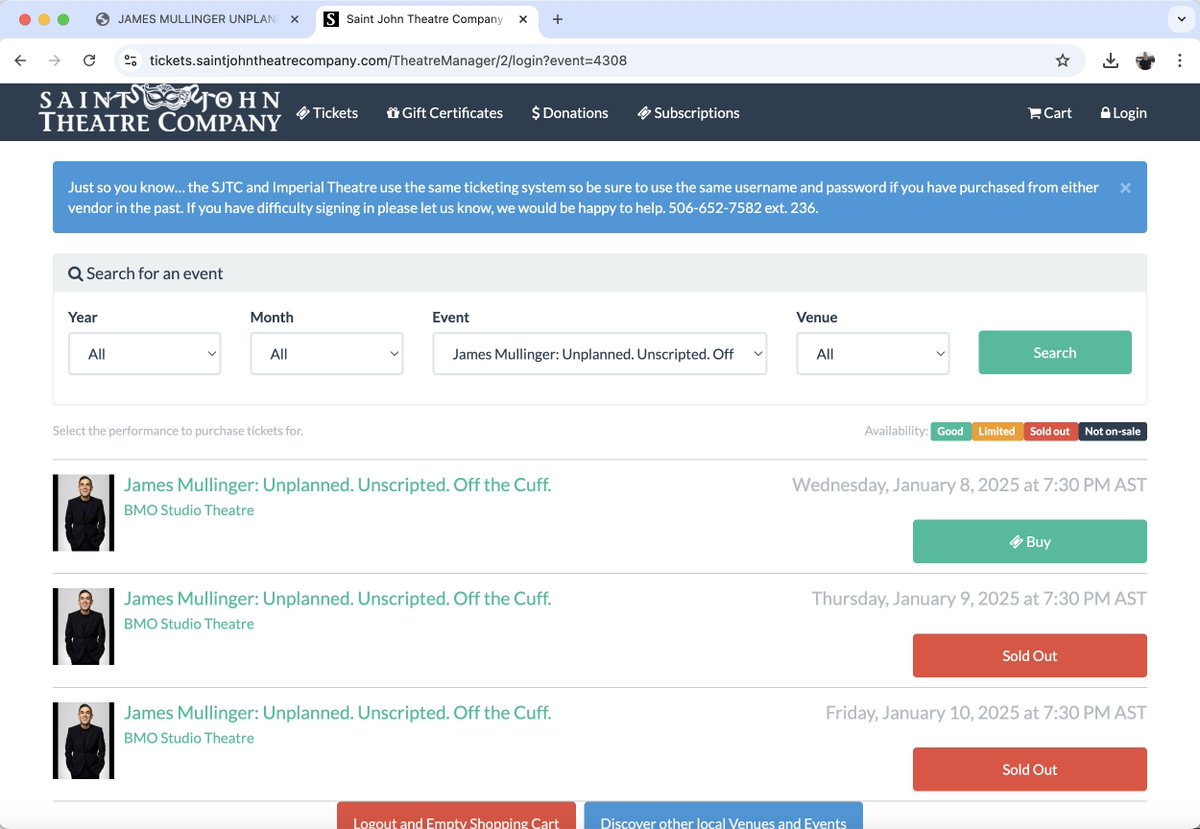Click the Good availability badge
Screen dimensions: 1200x829
950,431
